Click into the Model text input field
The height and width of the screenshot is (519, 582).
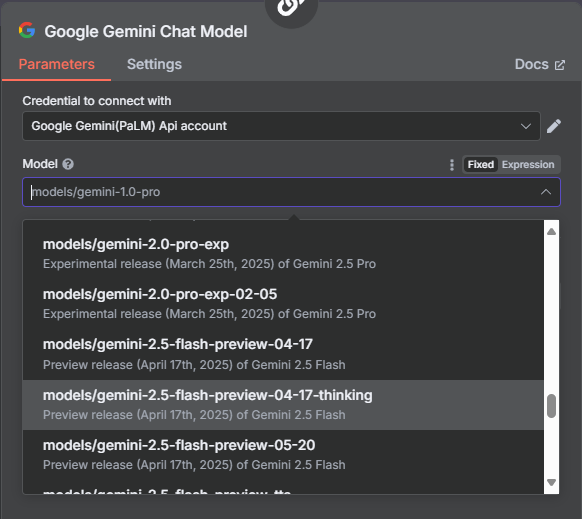282,192
